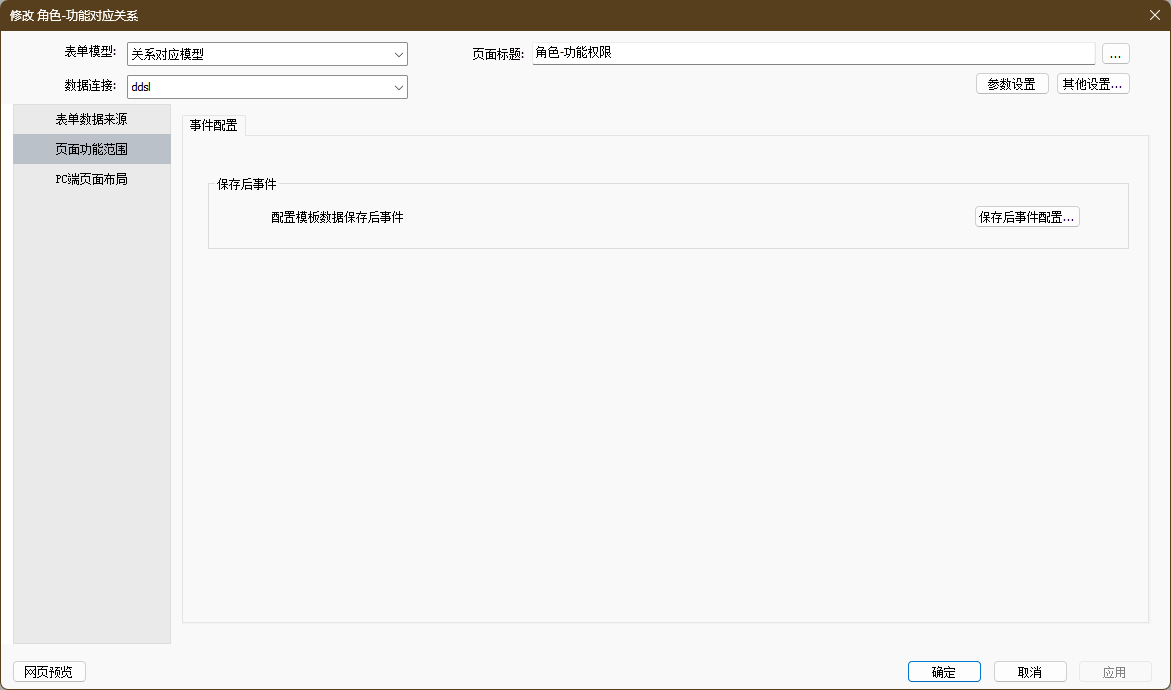The width and height of the screenshot is (1171, 690).
Task: Go to the PC端页面布局 section
Action: pos(91,180)
